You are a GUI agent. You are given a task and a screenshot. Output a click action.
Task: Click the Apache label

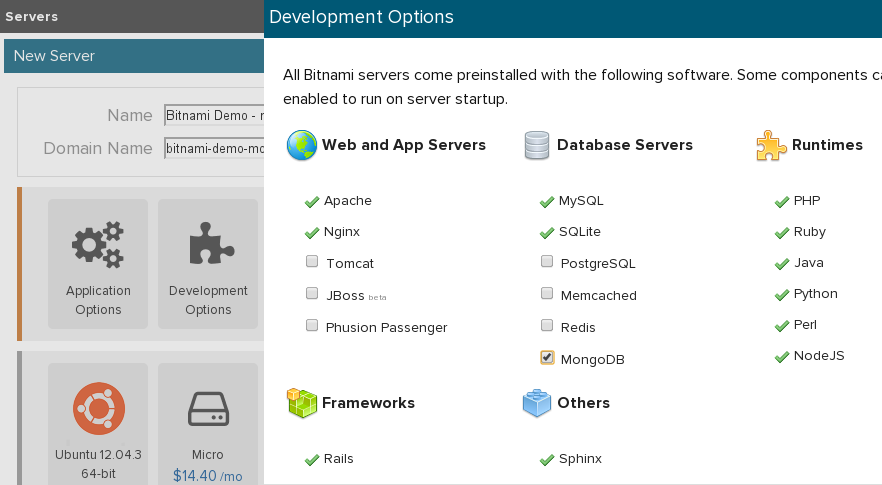[348, 201]
